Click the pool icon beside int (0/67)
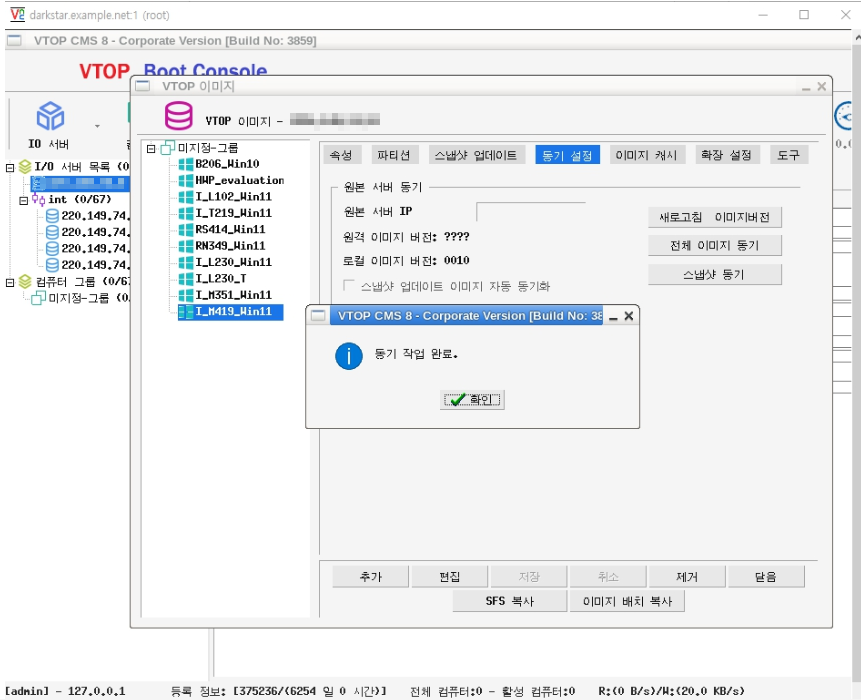Viewport: 861px width, 700px height. 38,199
